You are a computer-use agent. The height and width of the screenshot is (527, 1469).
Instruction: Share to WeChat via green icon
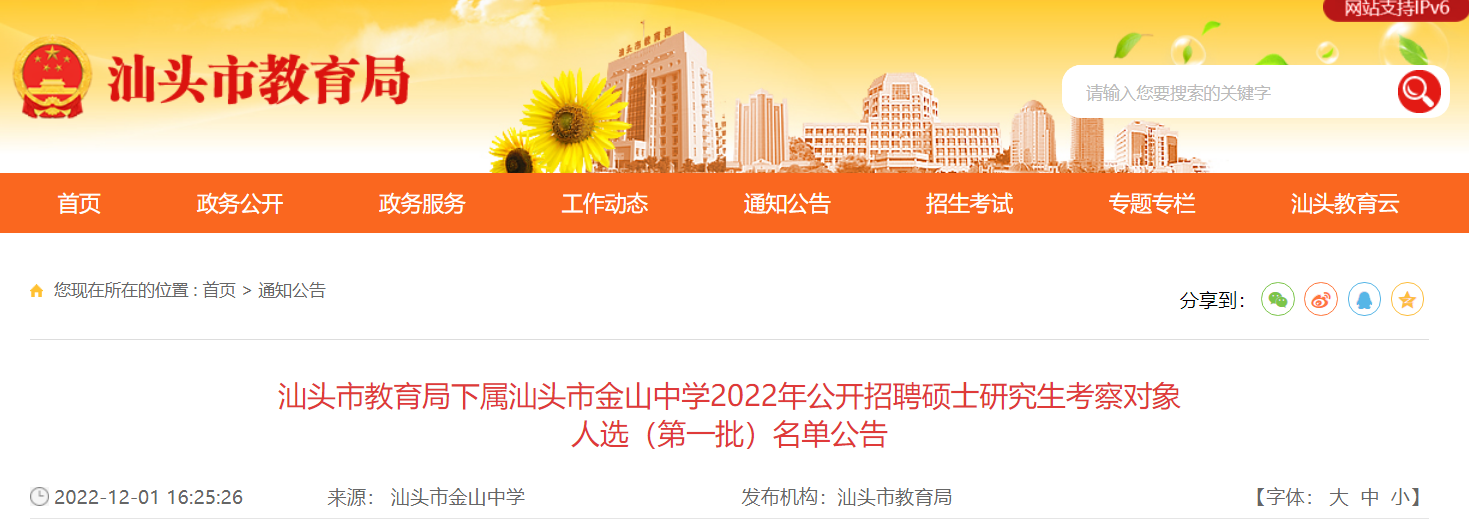tap(1277, 299)
